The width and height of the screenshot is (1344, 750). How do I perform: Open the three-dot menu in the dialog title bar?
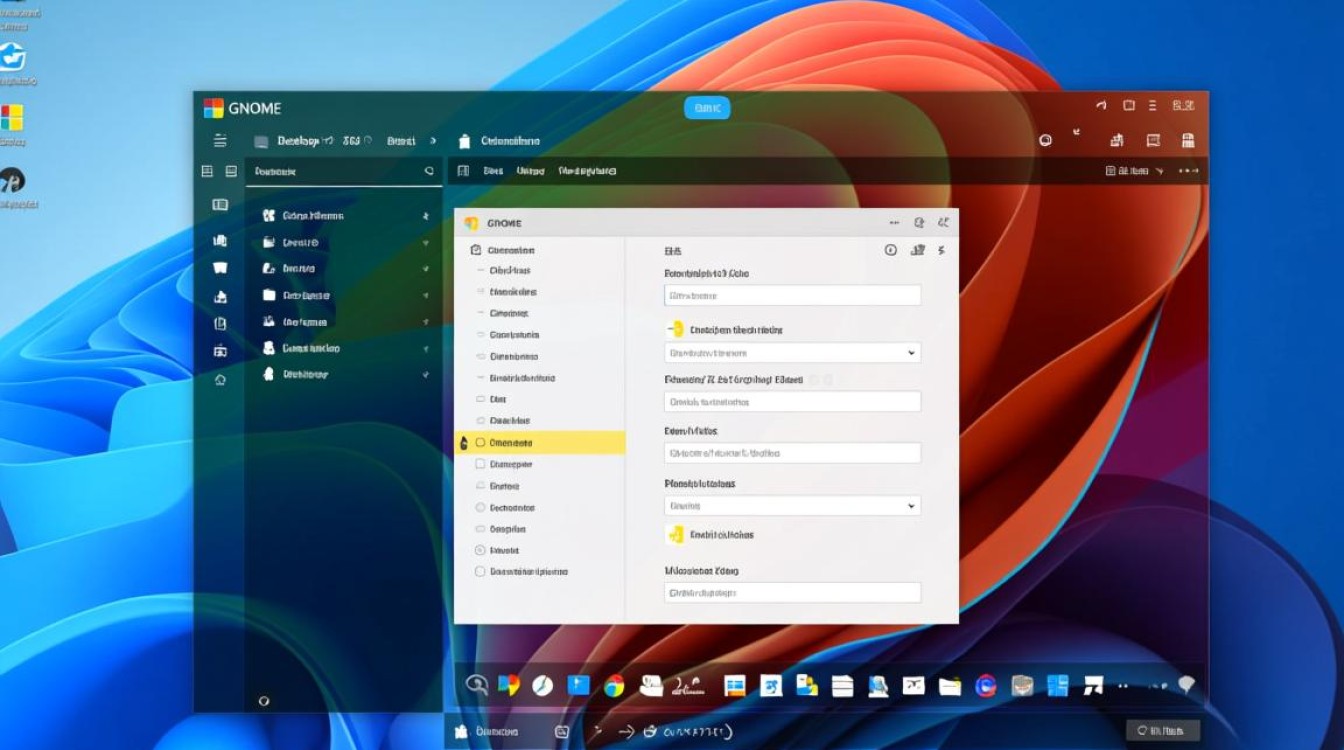click(x=893, y=223)
